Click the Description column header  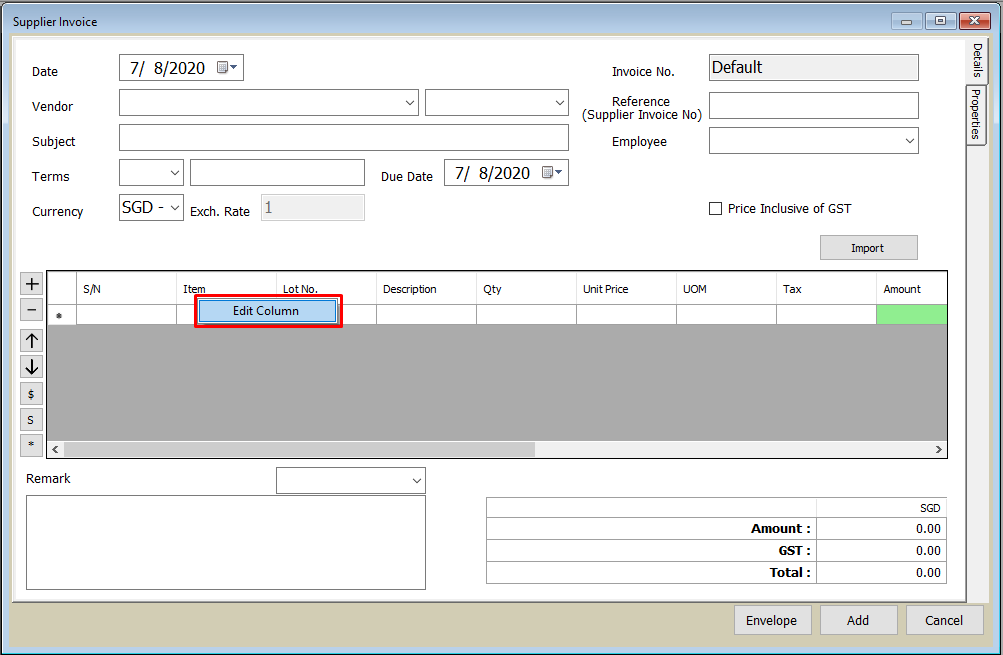coord(426,288)
